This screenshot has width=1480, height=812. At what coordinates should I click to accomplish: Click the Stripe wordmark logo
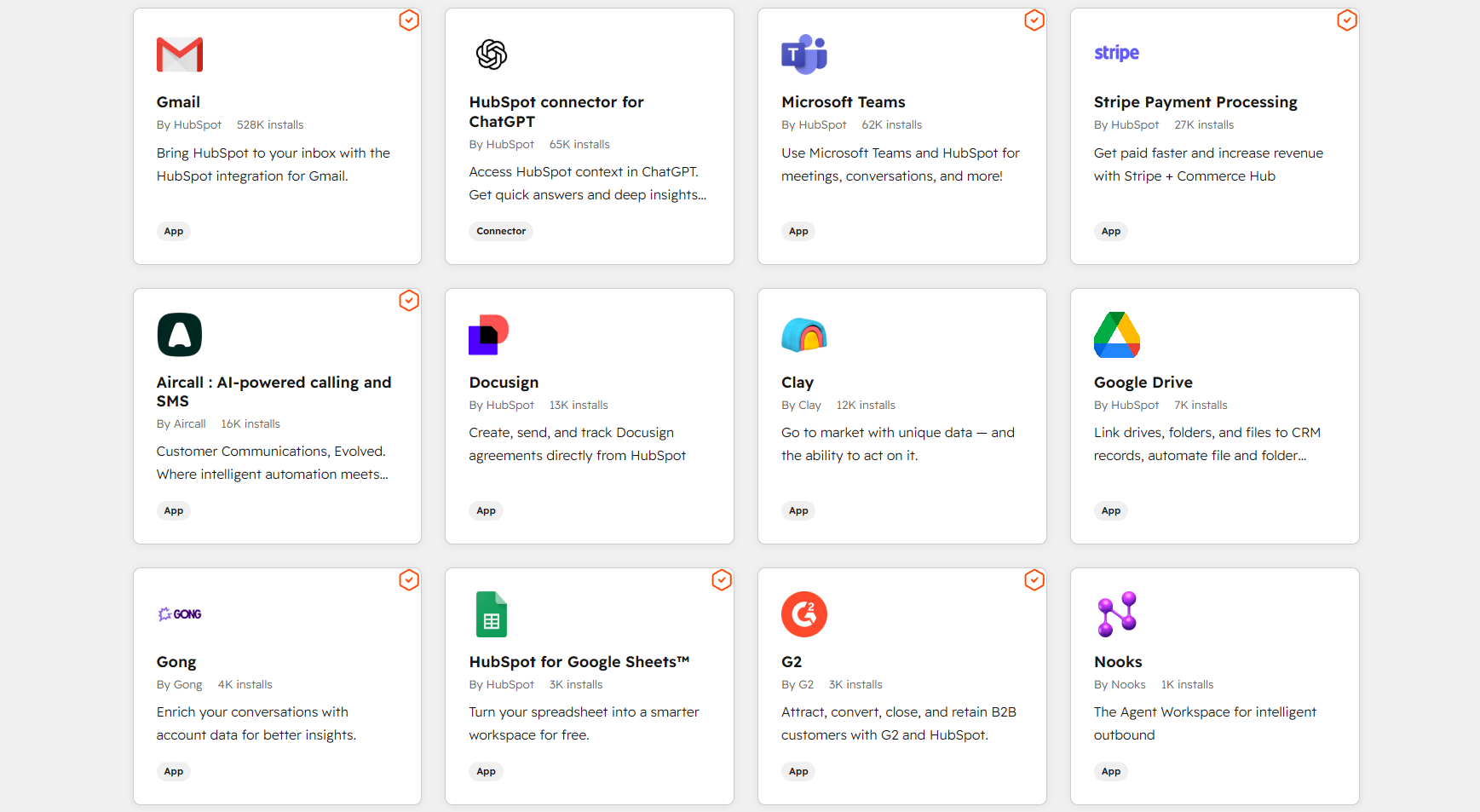click(1116, 53)
